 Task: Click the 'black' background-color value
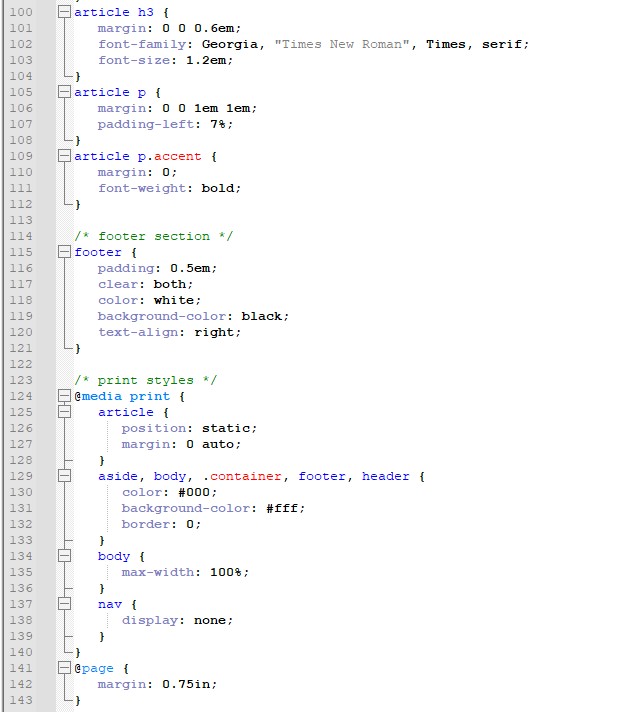tap(262, 316)
